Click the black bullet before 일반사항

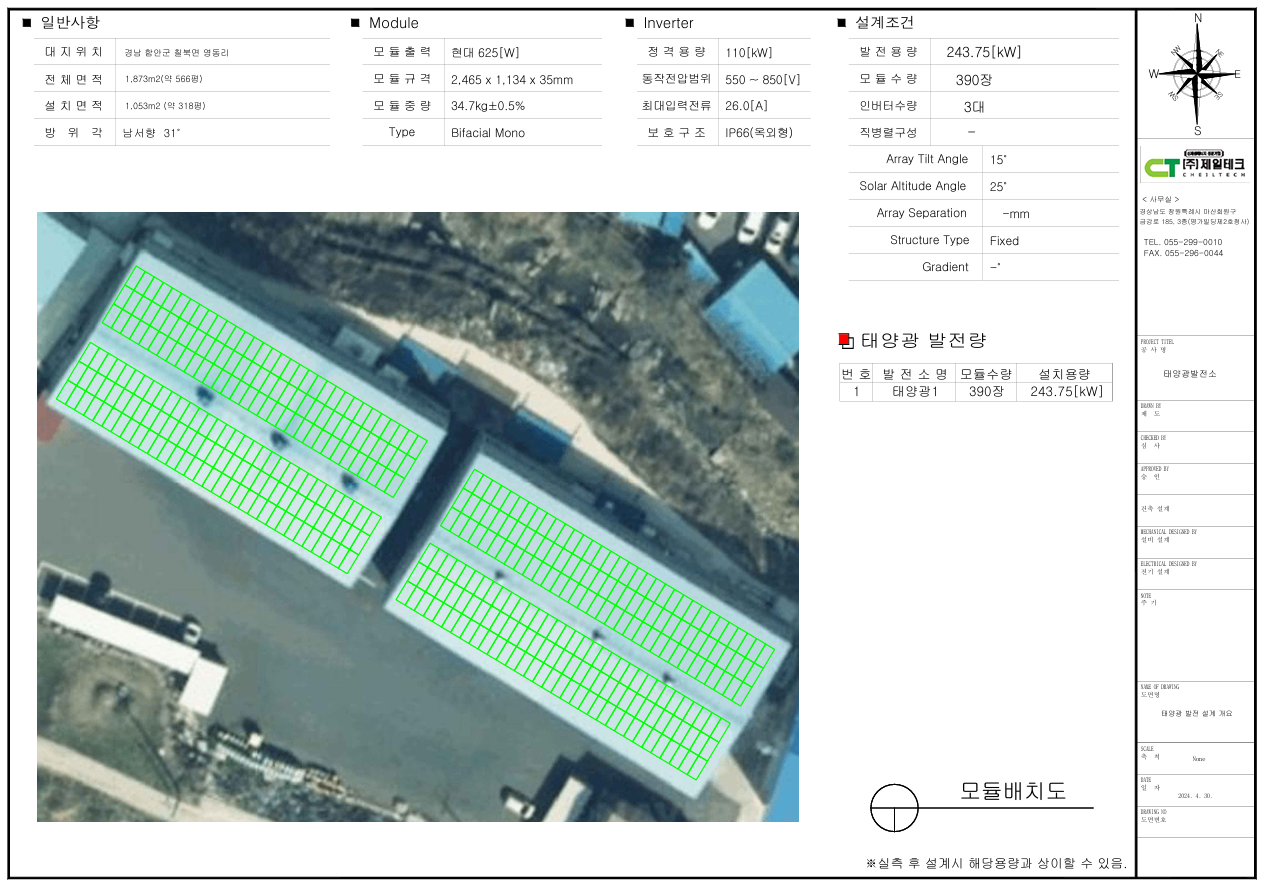pyautogui.click(x=27, y=23)
